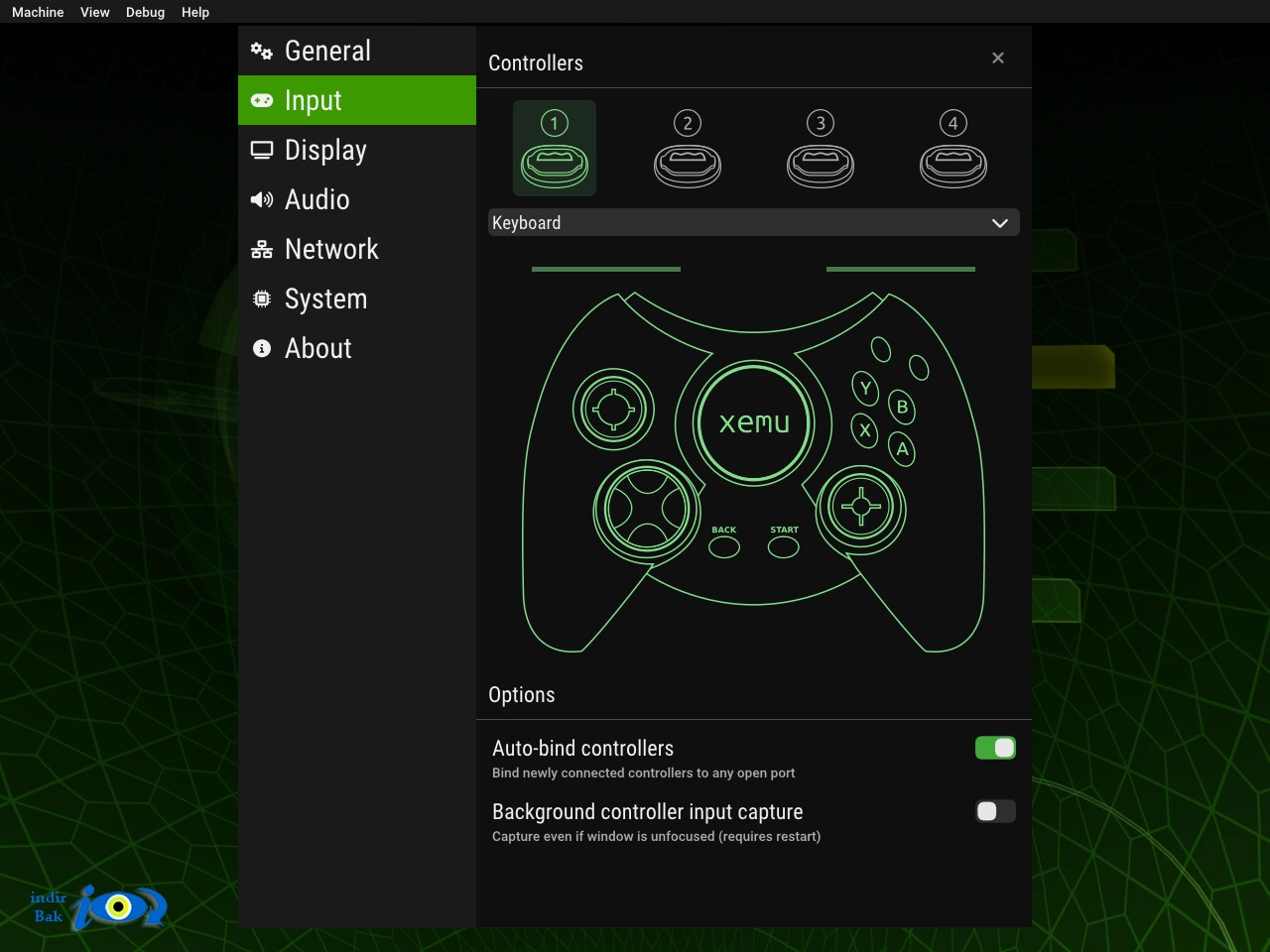Select controller port 1

click(555, 148)
